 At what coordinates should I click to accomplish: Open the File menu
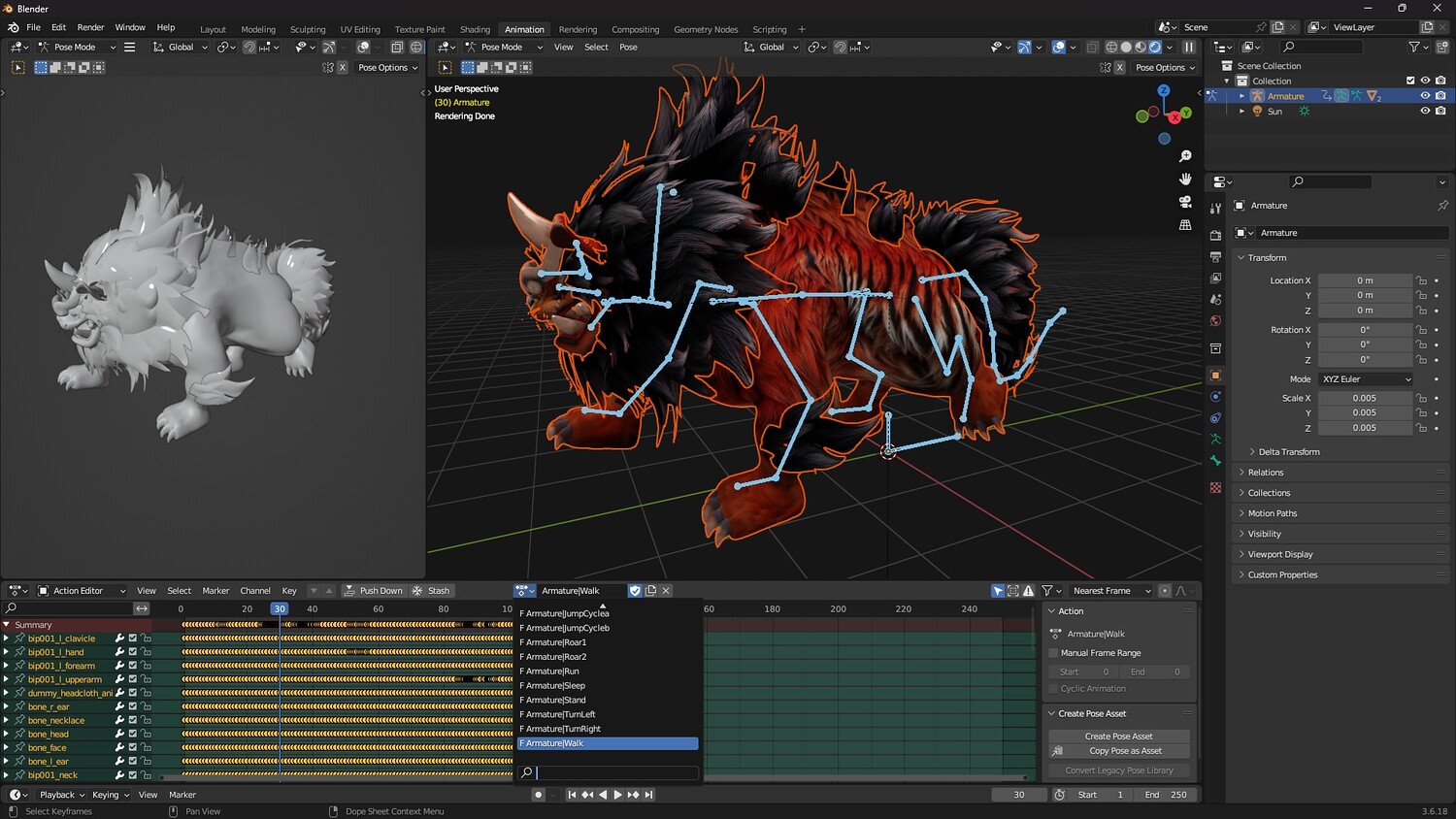coord(33,27)
